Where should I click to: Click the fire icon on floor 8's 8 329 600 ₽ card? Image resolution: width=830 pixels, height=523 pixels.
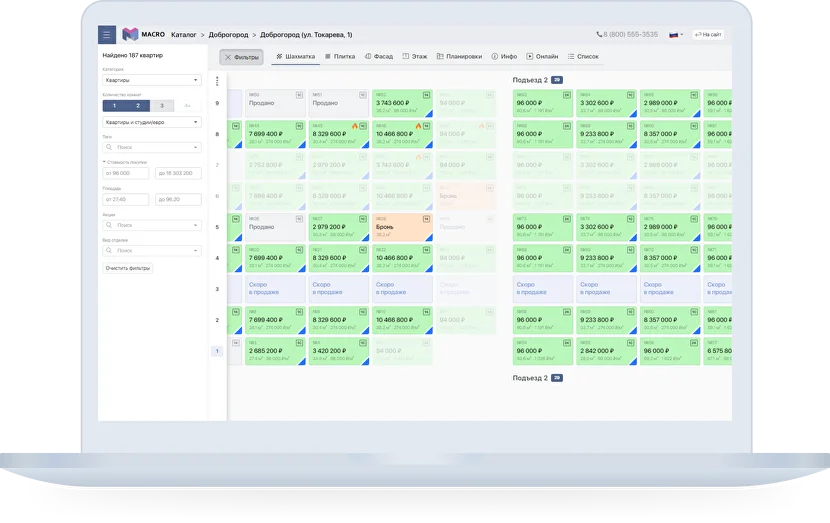click(x=355, y=126)
